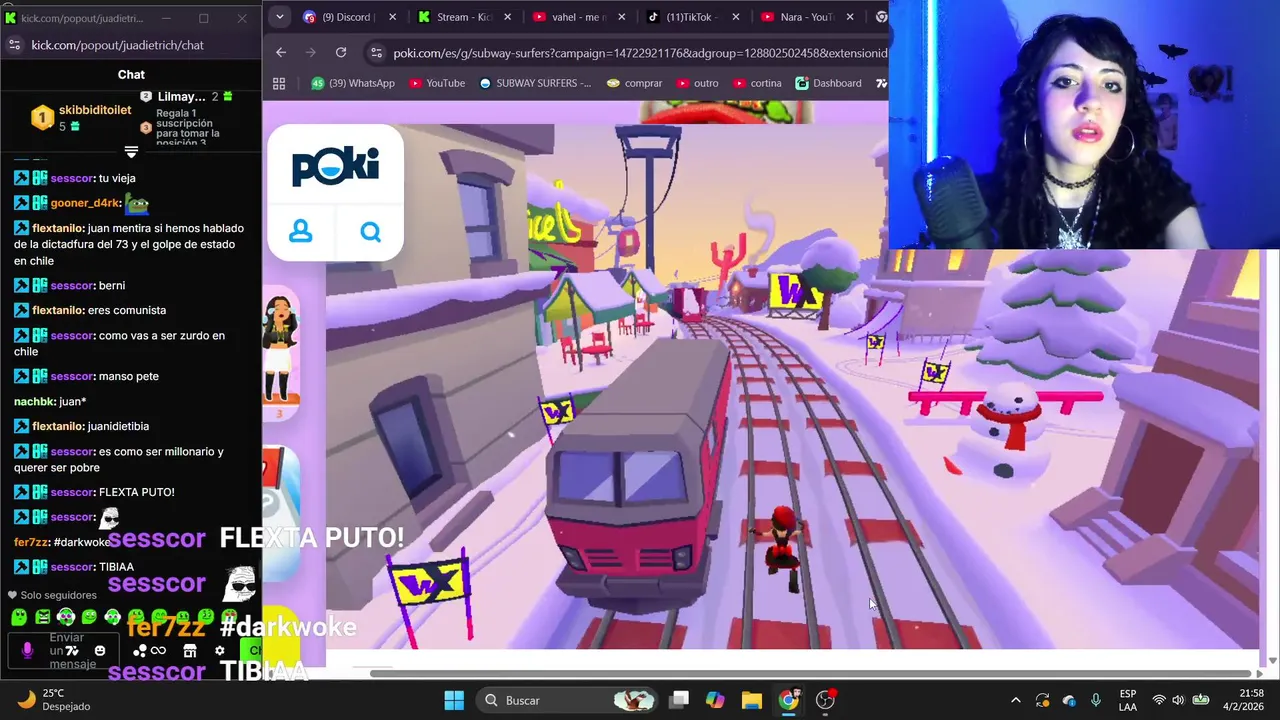Close the Discord tab
Image resolution: width=1280 pixels, height=720 pixels.
click(x=392, y=17)
